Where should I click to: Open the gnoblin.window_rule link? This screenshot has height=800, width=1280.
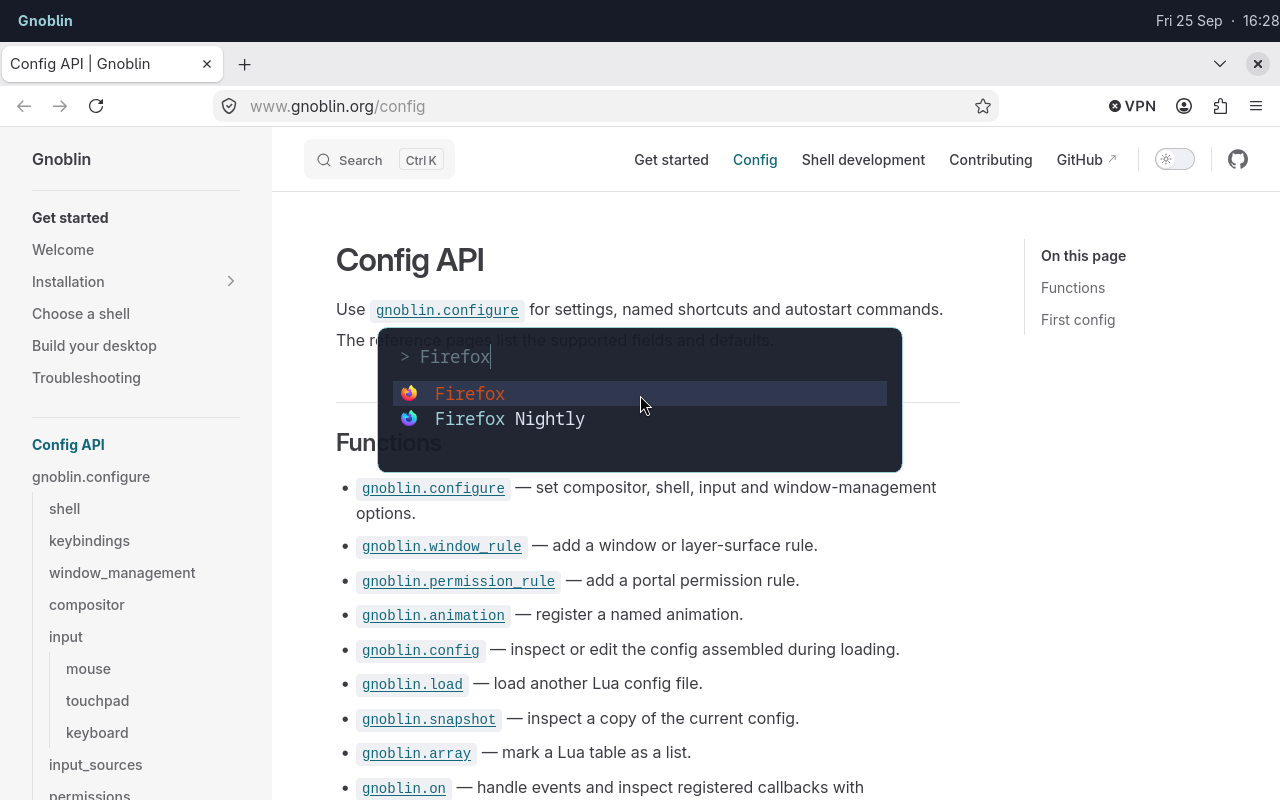[442, 546]
